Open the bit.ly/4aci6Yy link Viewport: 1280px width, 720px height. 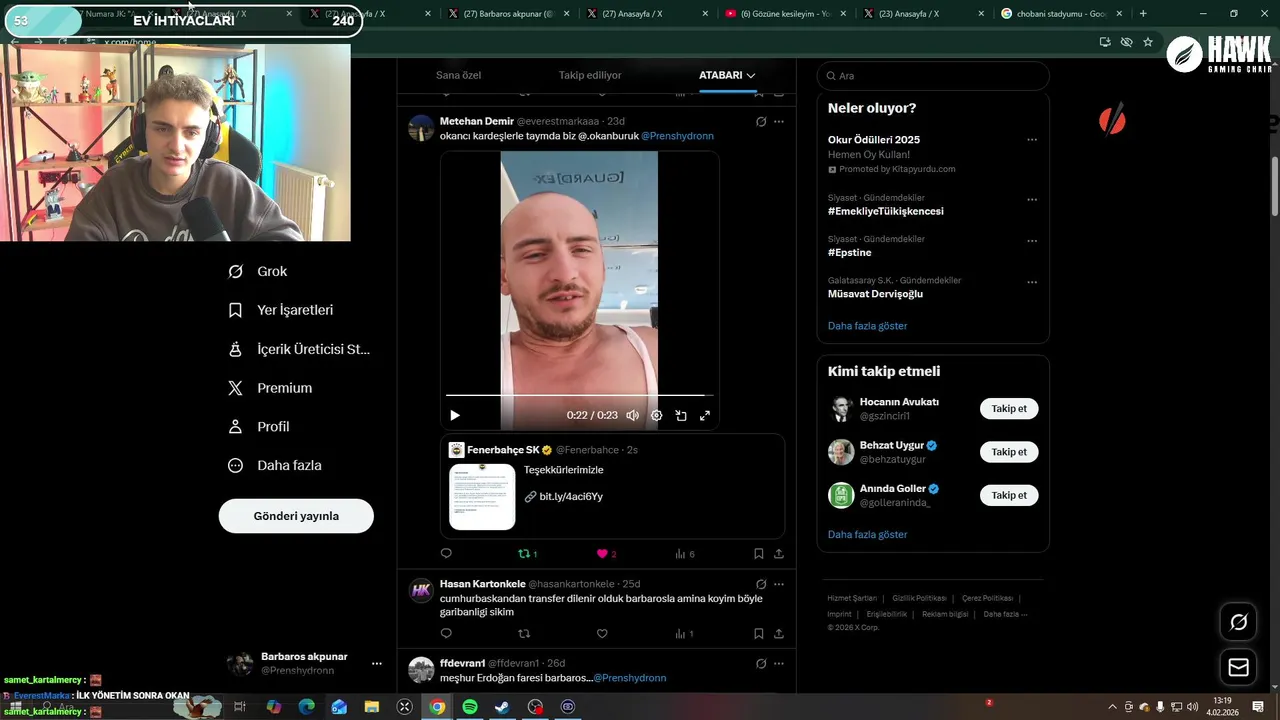[570, 496]
